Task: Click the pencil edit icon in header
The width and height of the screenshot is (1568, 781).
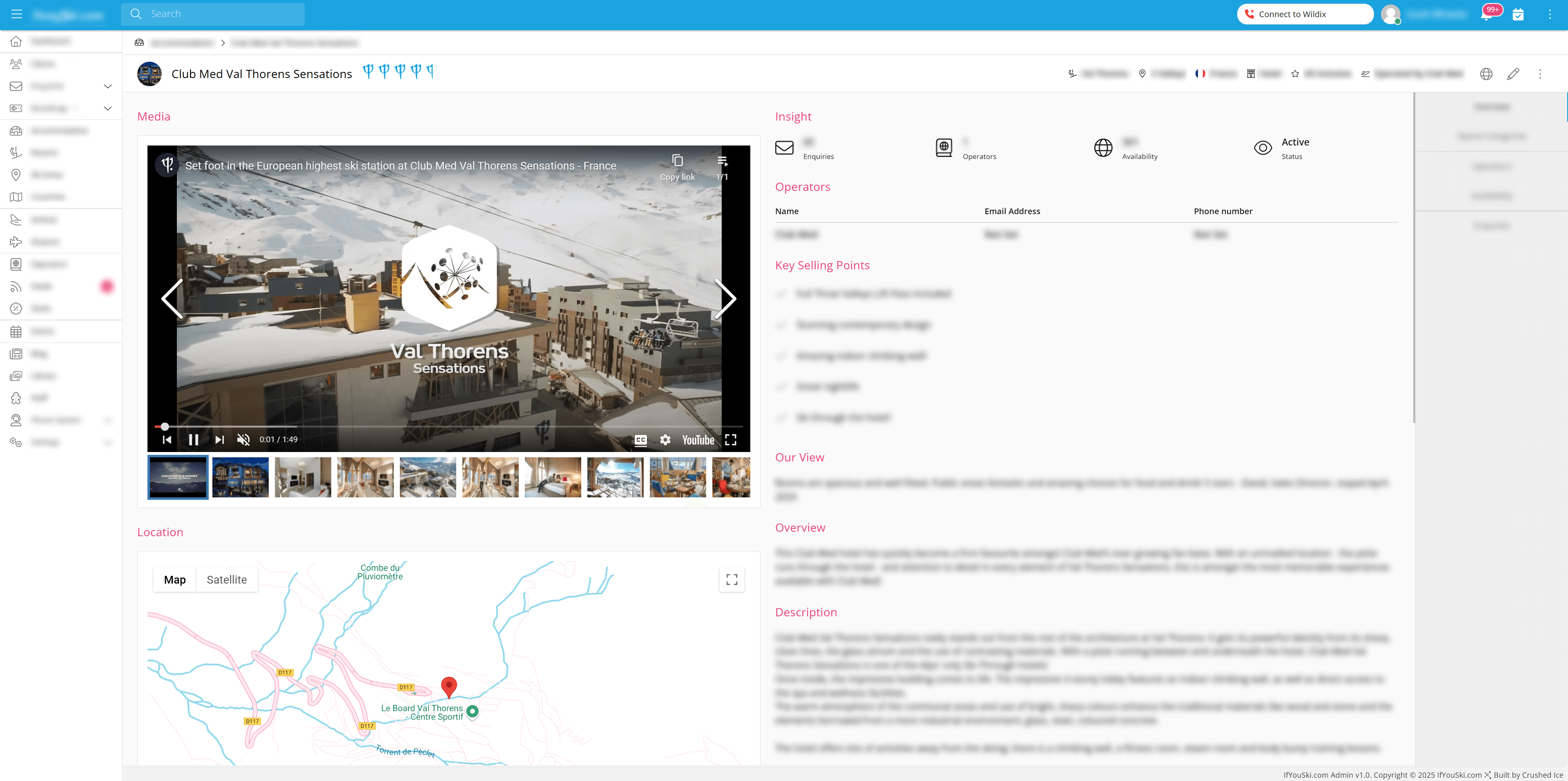Action: 1513,74
